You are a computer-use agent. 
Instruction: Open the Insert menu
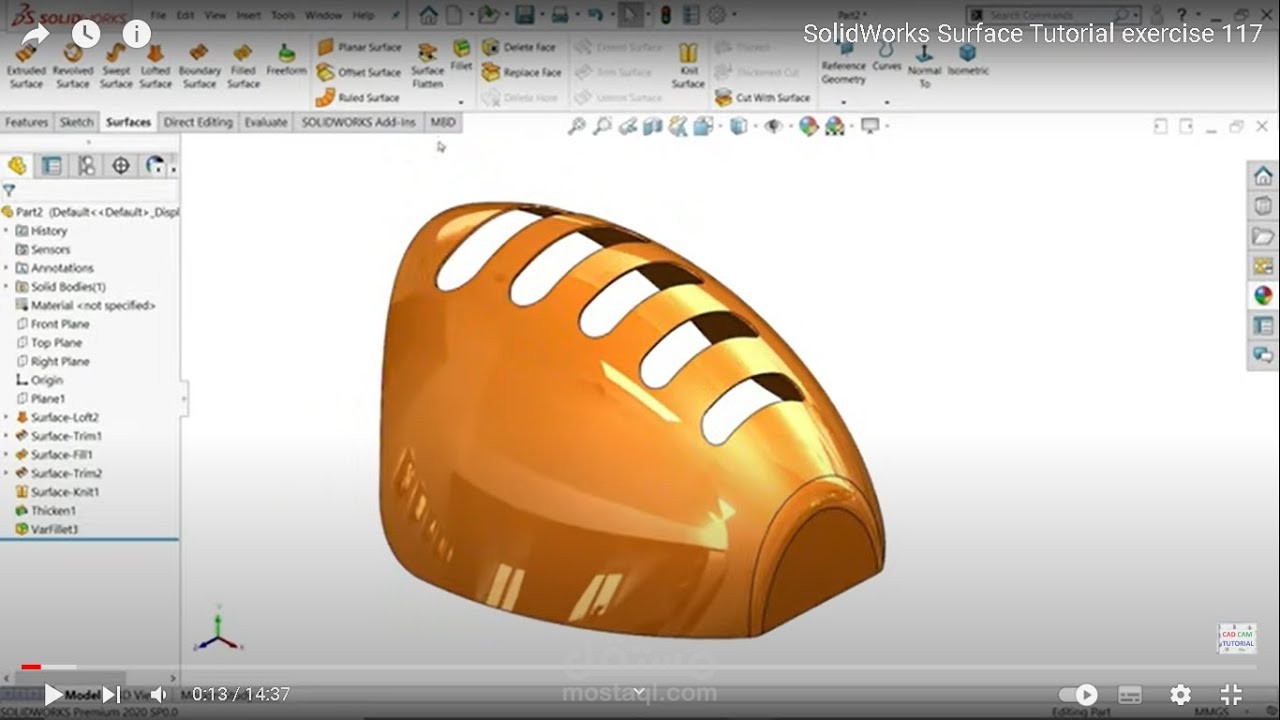(249, 16)
